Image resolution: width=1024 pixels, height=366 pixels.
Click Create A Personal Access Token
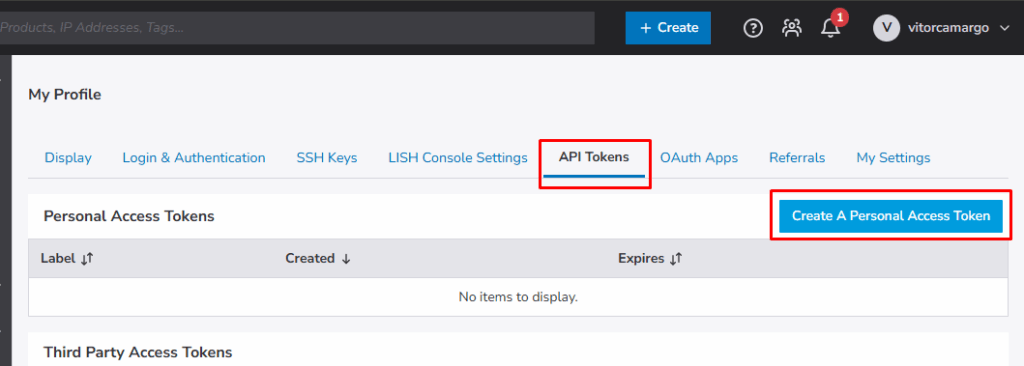891,216
